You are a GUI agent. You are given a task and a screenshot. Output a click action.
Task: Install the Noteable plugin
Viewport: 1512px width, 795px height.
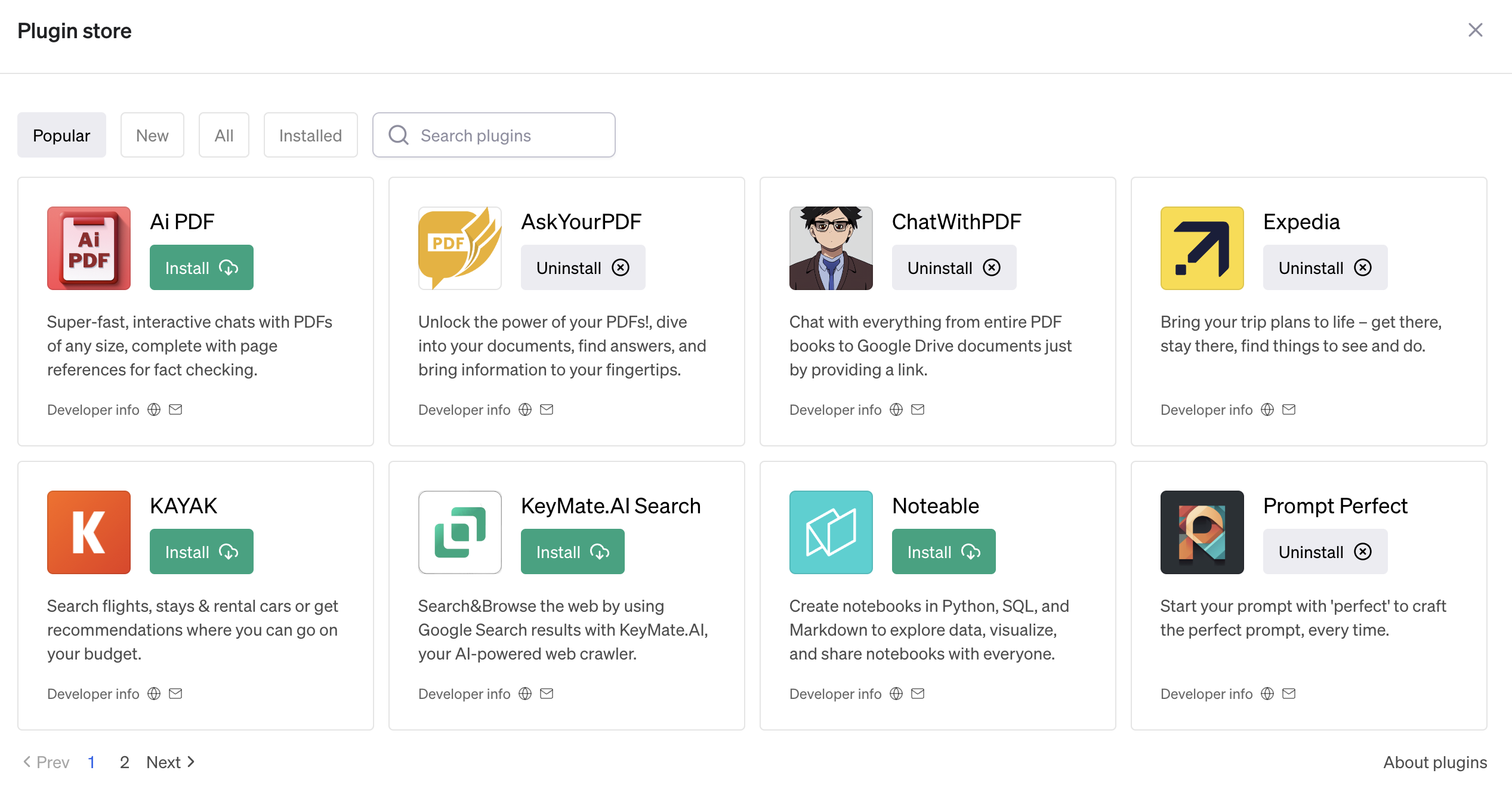[x=944, y=551]
